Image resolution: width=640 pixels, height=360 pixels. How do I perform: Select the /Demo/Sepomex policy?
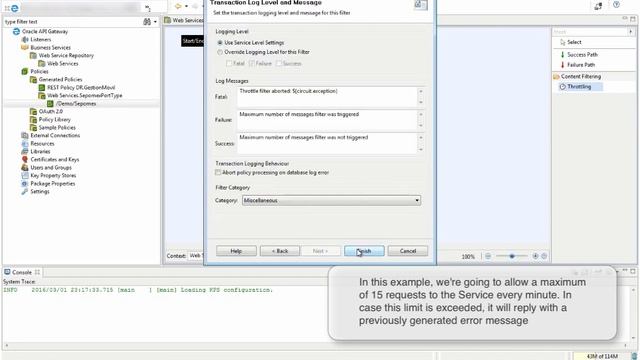pyautogui.click(x=76, y=104)
